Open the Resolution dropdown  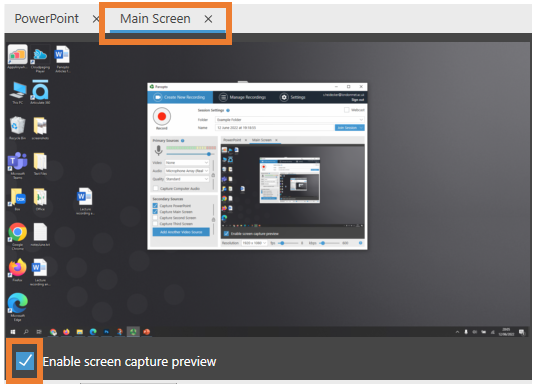(254, 243)
